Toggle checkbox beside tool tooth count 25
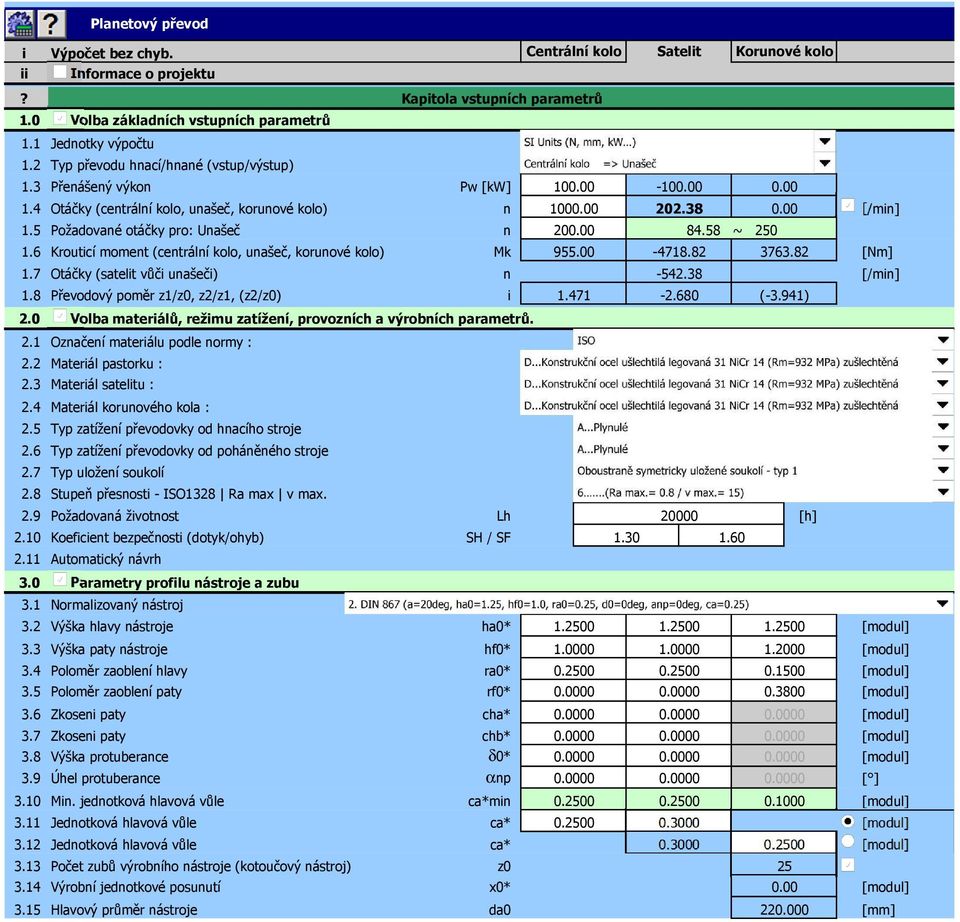The height and width of the screenshot is (922, 960). (x=847, y=864)
